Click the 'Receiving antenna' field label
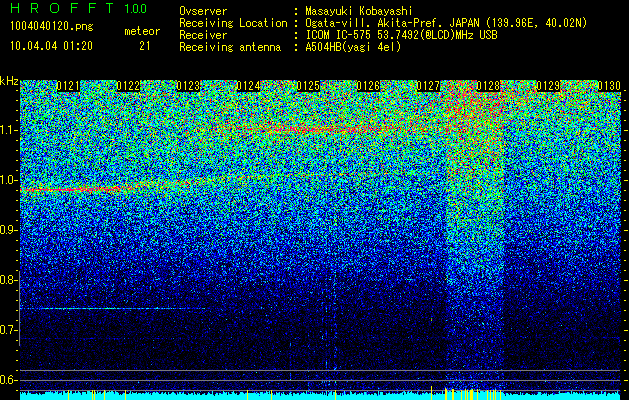Screen dimensions: 629x400 click(x=230, y=47)
